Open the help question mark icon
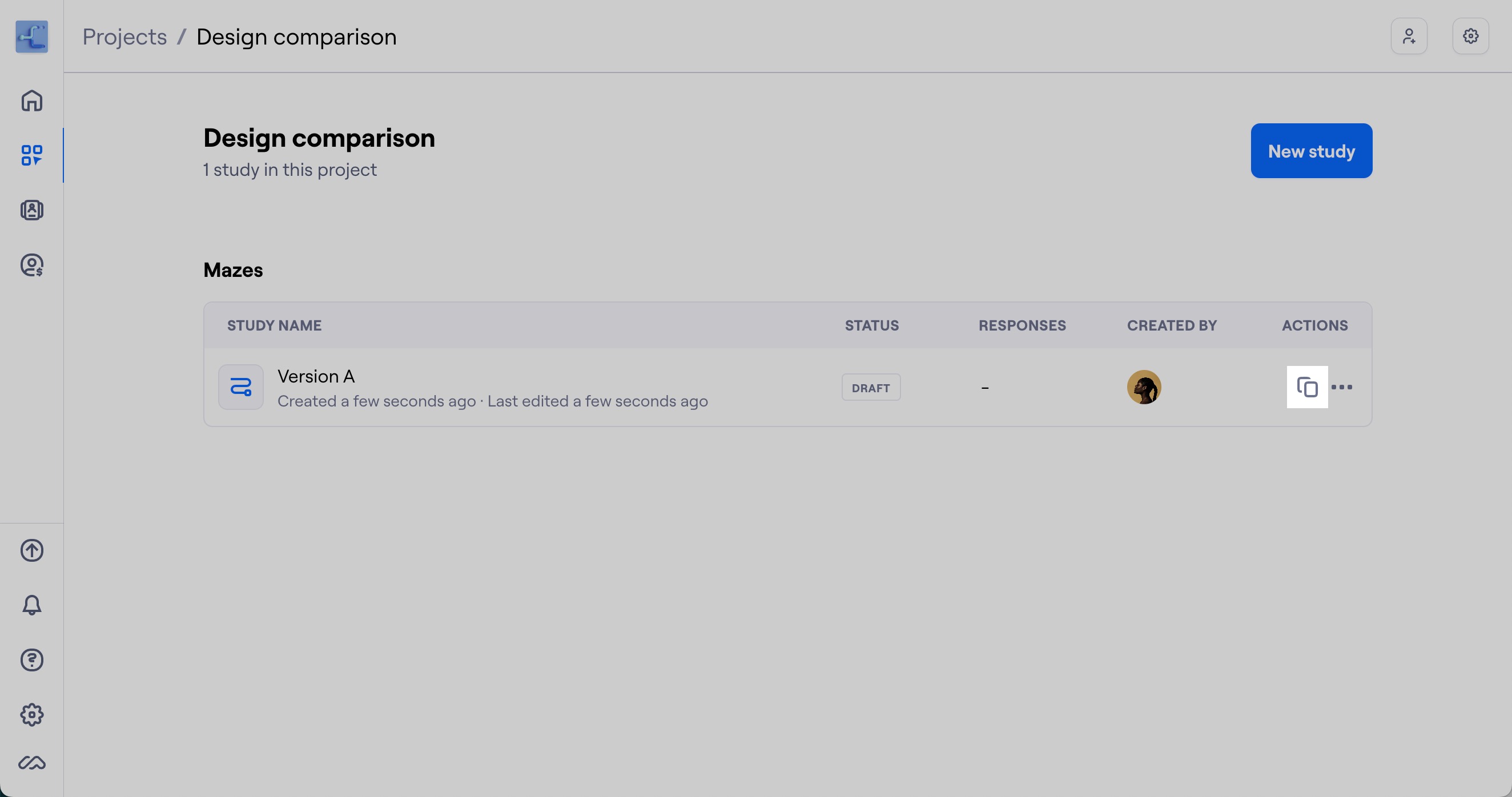The width and height of the screenshot is (1512, 797). (x=32, y=660)
